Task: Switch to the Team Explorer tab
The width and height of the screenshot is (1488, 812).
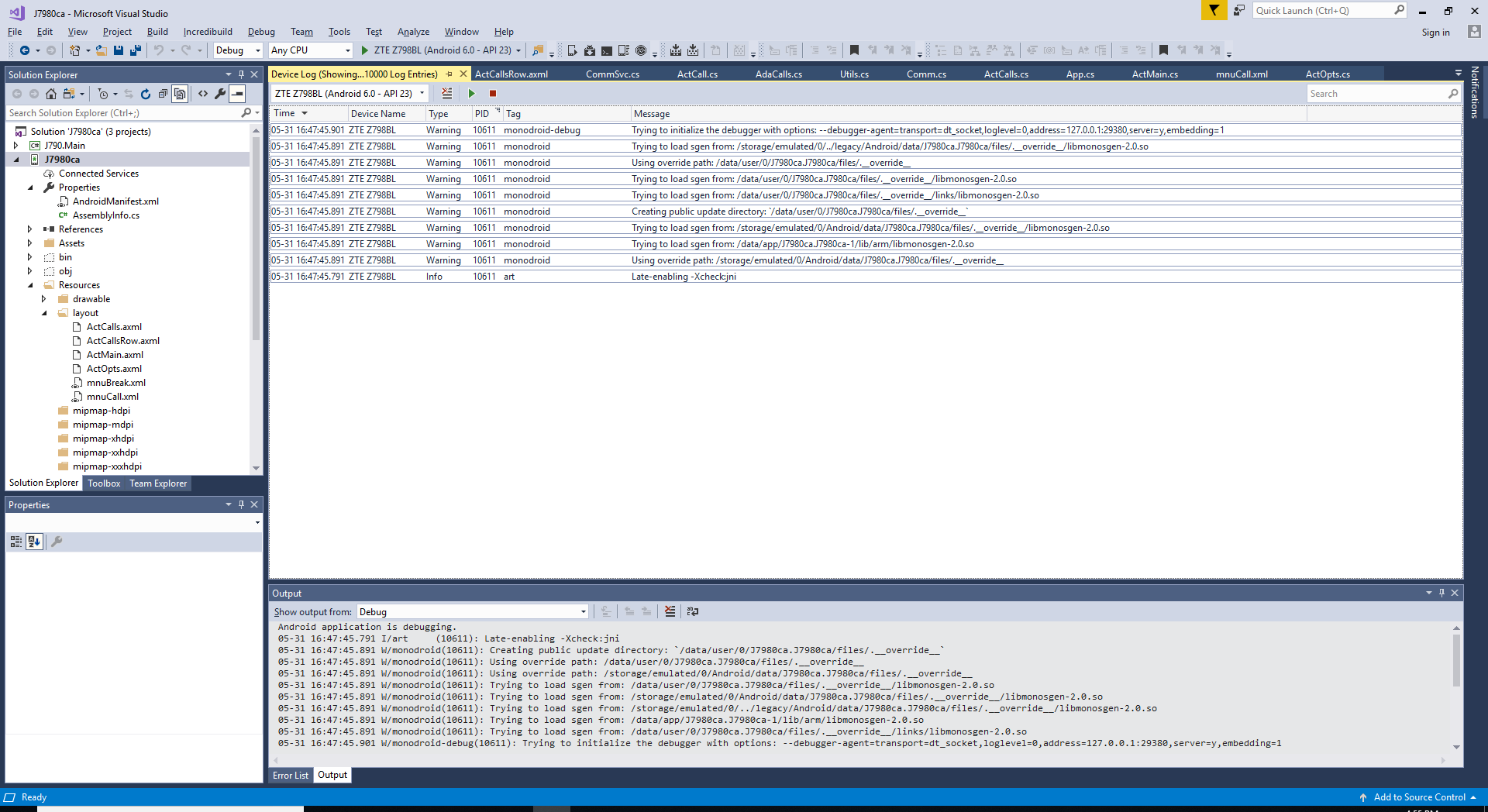Action: (x=158, y=483)
